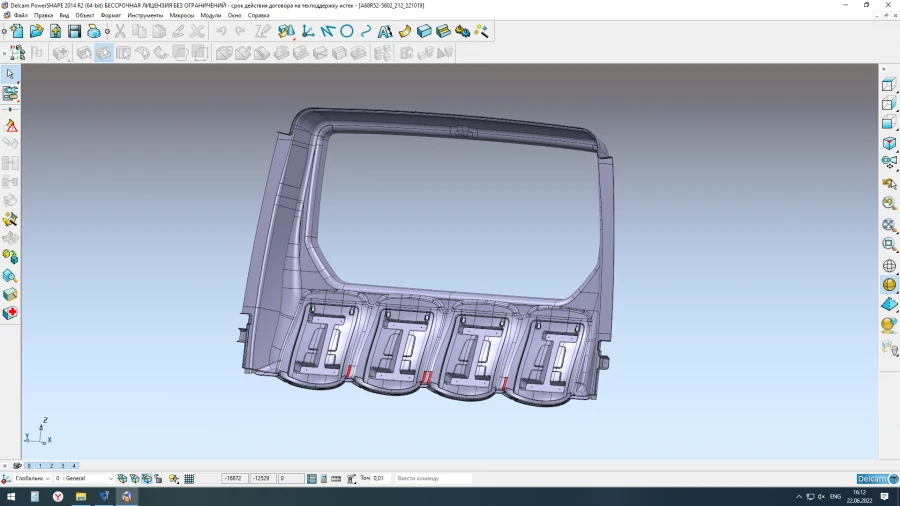Click level button 2 in level bar
Screen dimensions: 900x506
[51, 466]
